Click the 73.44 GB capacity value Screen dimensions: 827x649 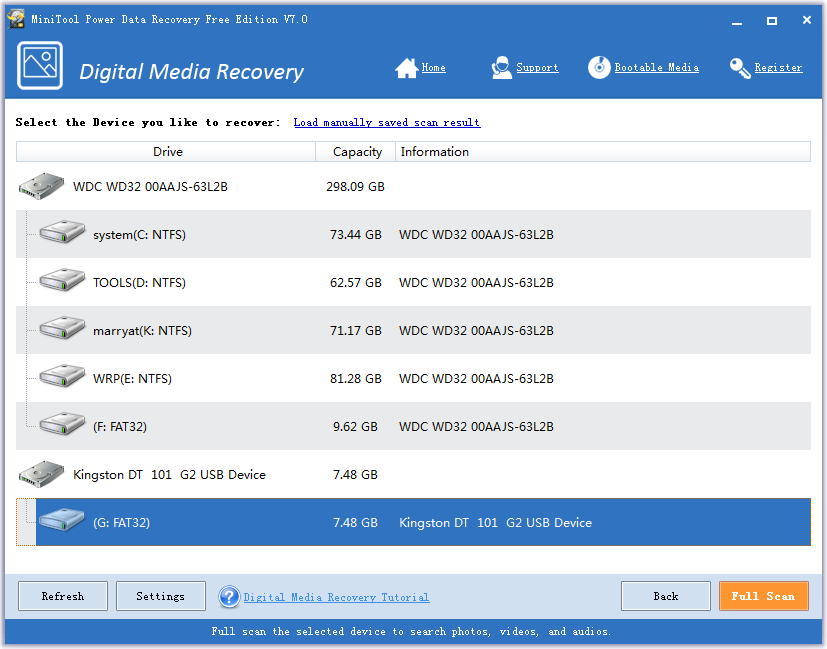click(x=355, y=235)
